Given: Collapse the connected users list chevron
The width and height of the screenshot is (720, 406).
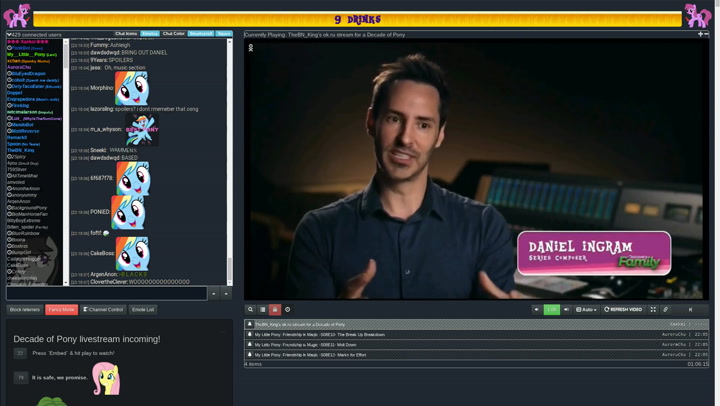Looking at the screenshot, I should pyautogui.click(x=9, y=34).
